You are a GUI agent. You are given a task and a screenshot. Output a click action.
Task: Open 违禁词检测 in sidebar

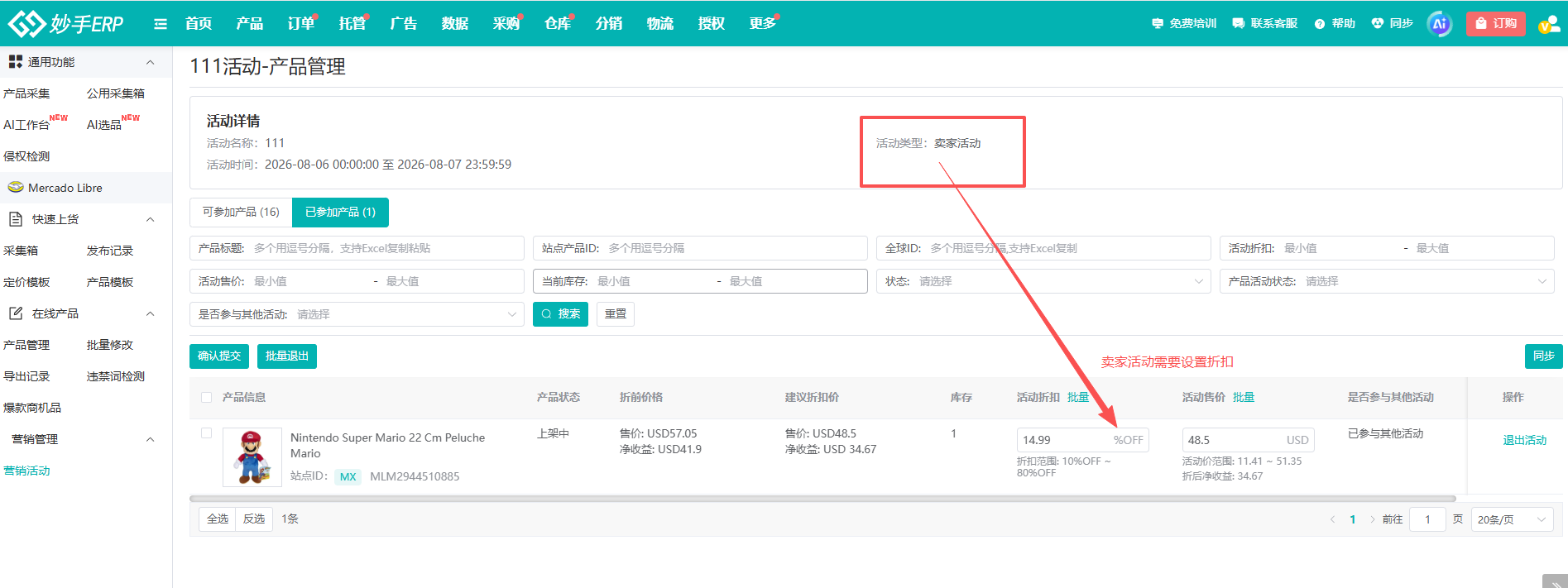click(116, 376)
